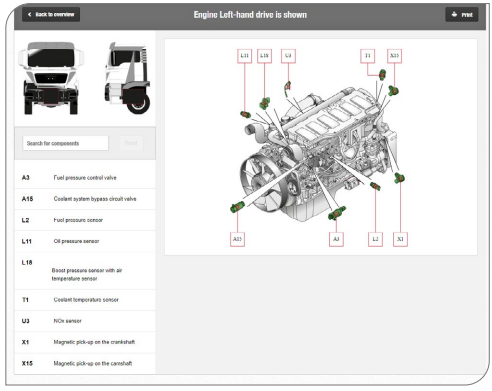Select A15 Coolant system bypass circuit valve row
Image resolution: width=492 pixels, height=391 pixels.
(x=85, y=199)
